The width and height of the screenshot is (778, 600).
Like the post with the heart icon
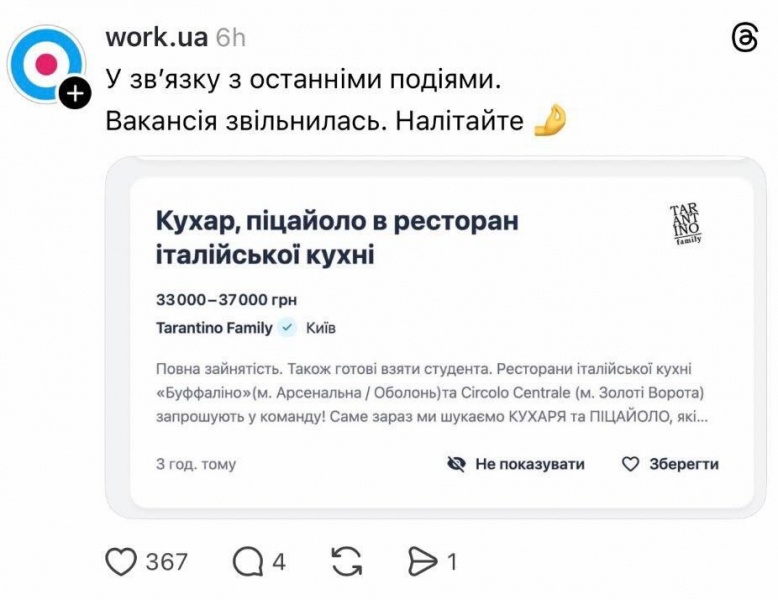click(x=121, y=562)
